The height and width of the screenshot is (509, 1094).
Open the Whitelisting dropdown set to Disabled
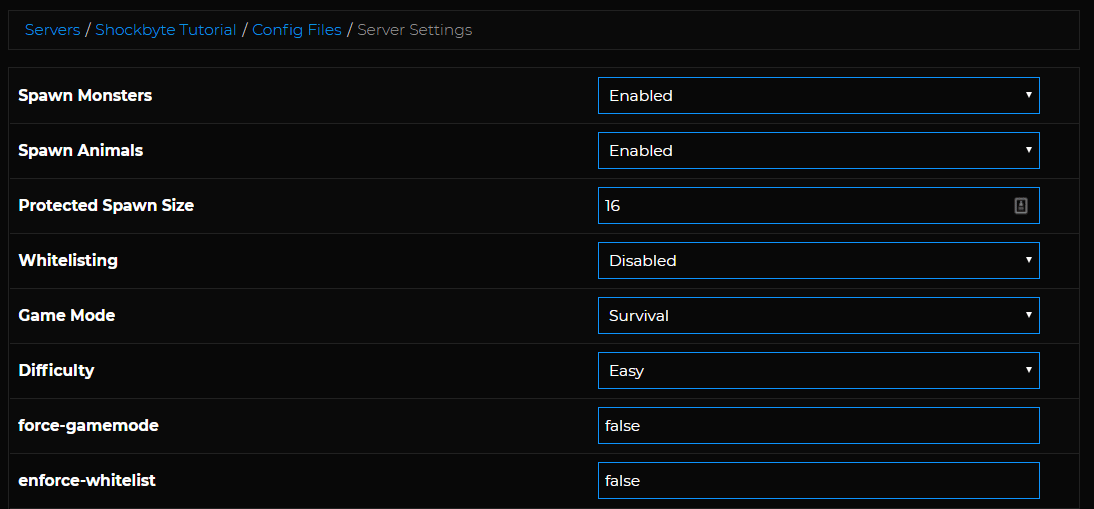pyautogui.click(x=818, y=261)
